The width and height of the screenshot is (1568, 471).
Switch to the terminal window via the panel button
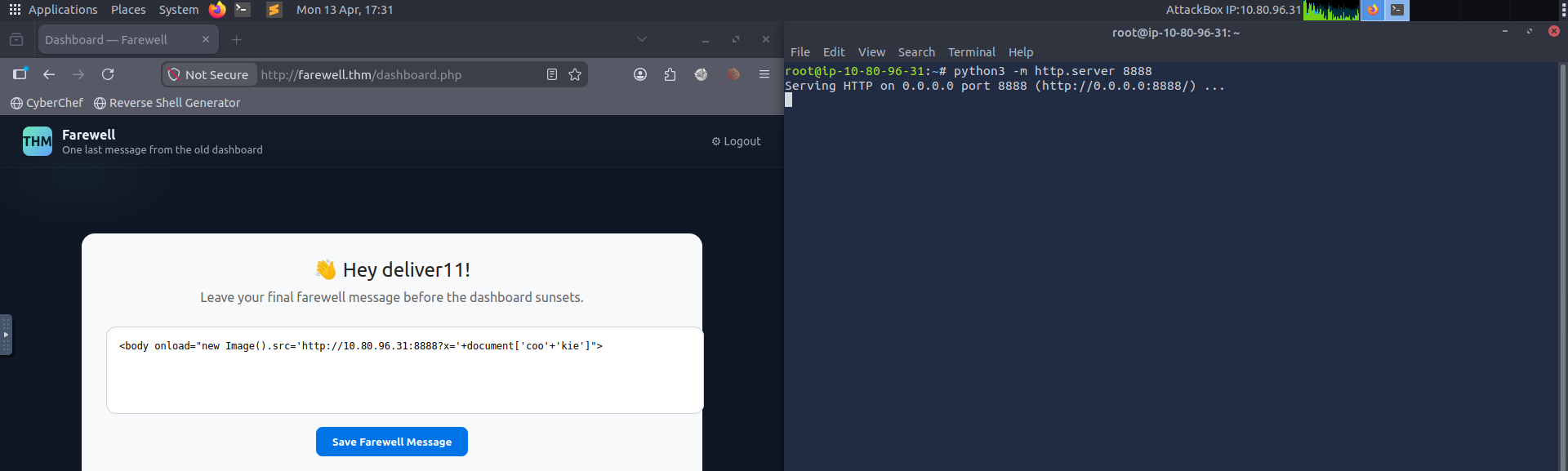(x=1397, y=10)
